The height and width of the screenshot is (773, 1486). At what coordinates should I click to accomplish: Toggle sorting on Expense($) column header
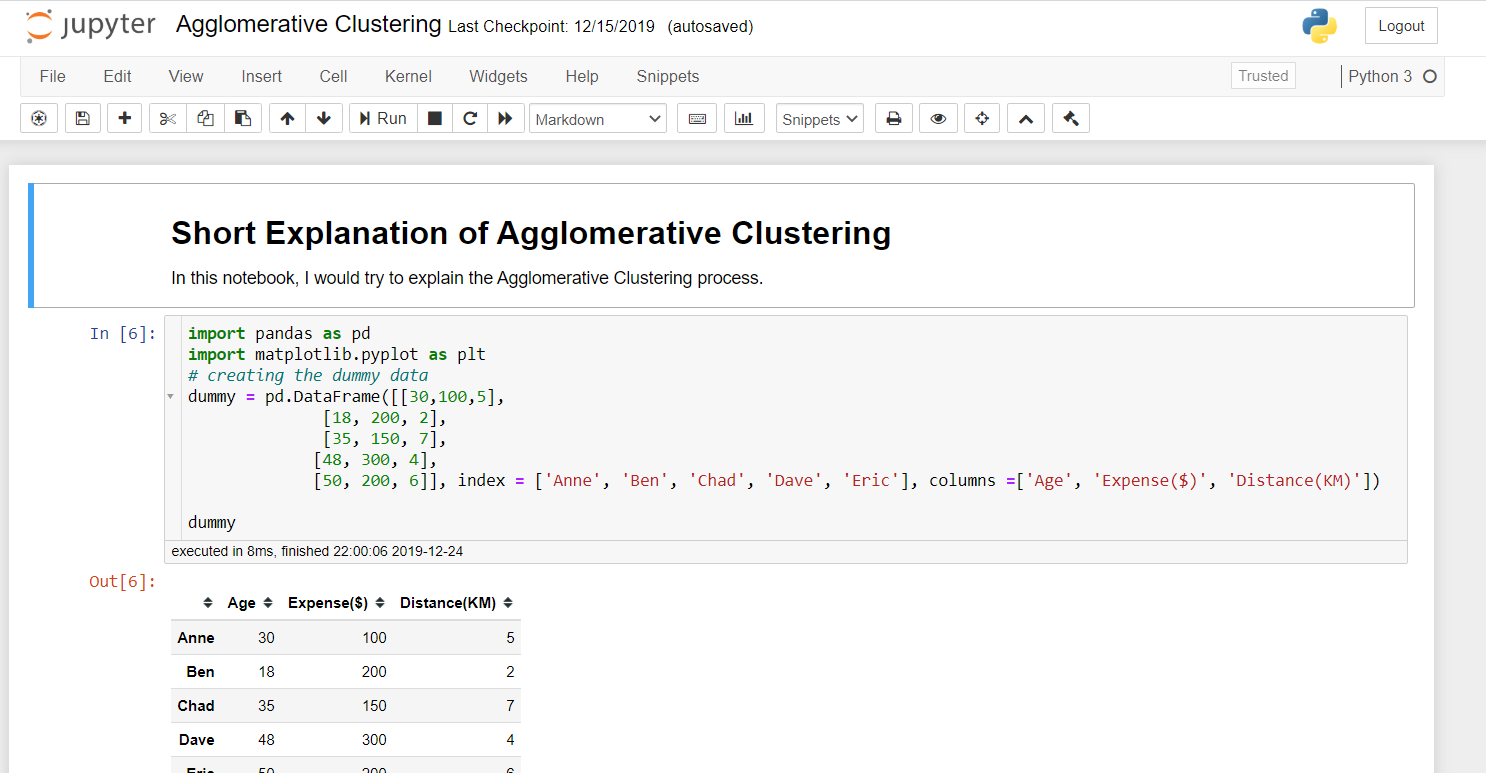point(381,602)
